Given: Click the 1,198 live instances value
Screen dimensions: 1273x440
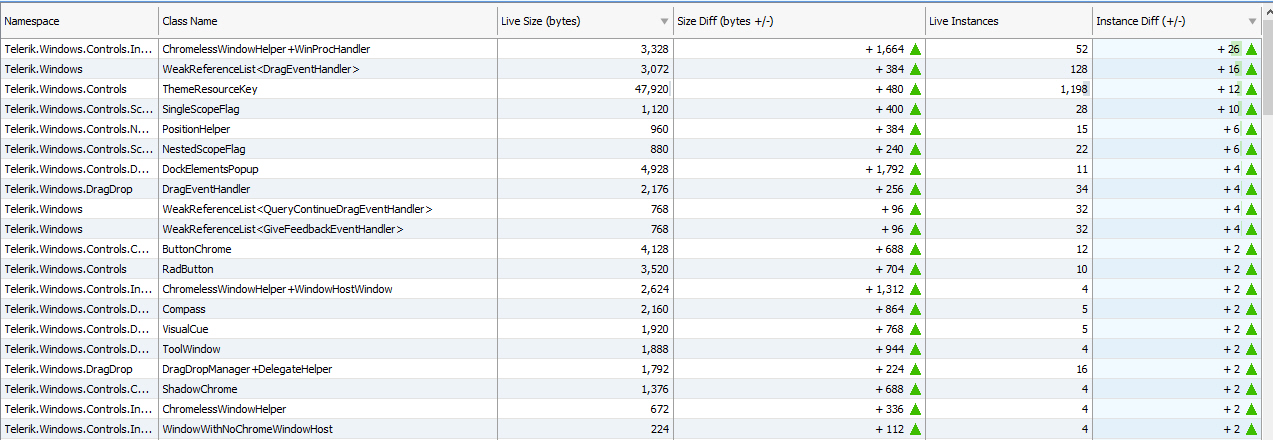Looking at the screenshot, I should tap(1073, 89).
